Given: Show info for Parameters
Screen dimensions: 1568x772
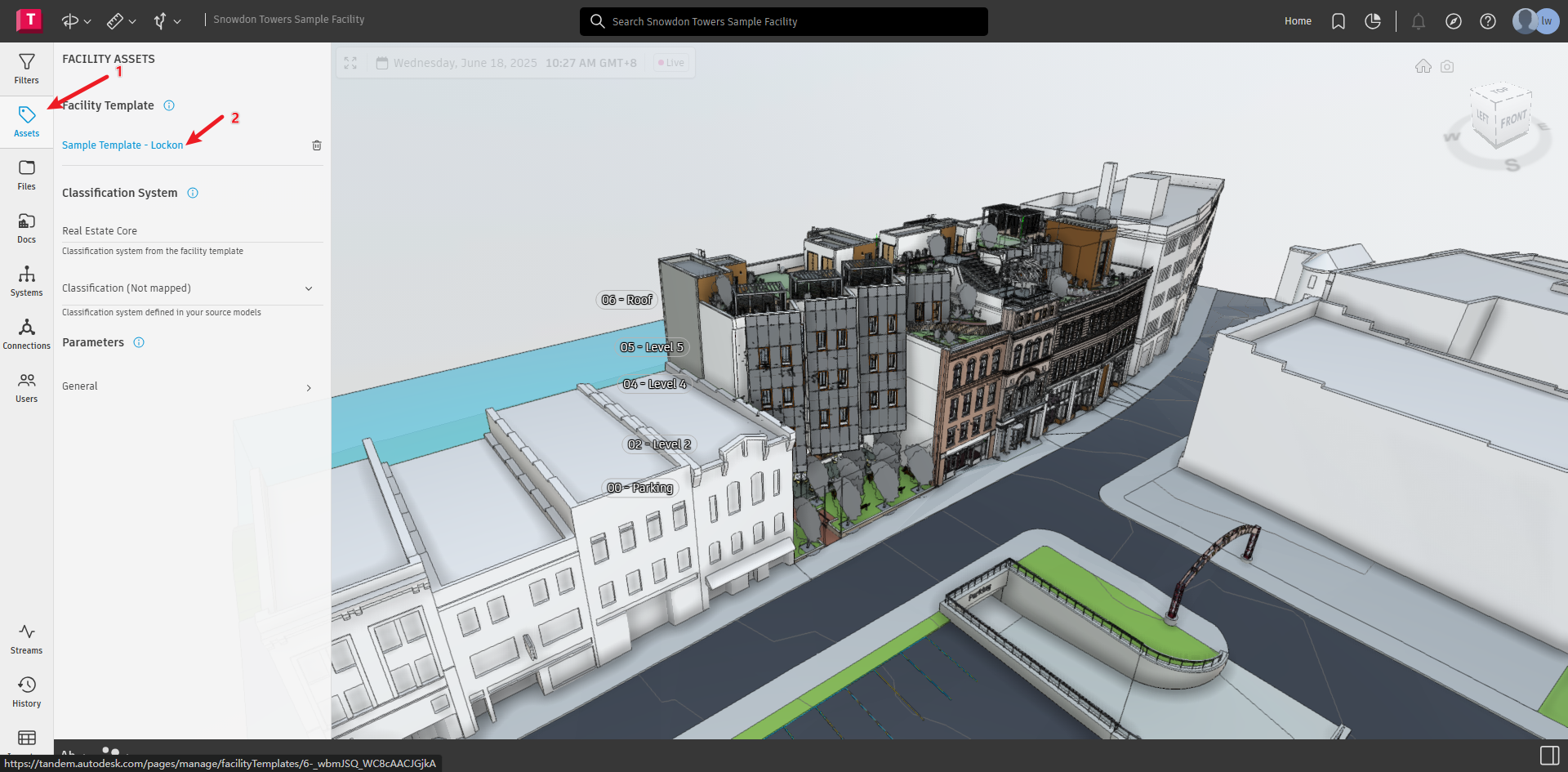Looking at the screenshot, I should coord(139,342).
